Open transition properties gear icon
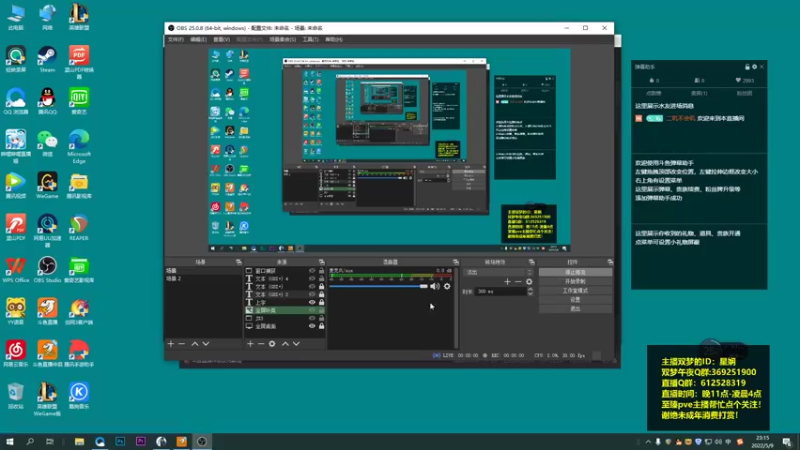Image resolution: width=800 pixels, height=450 pixels. 529,282
